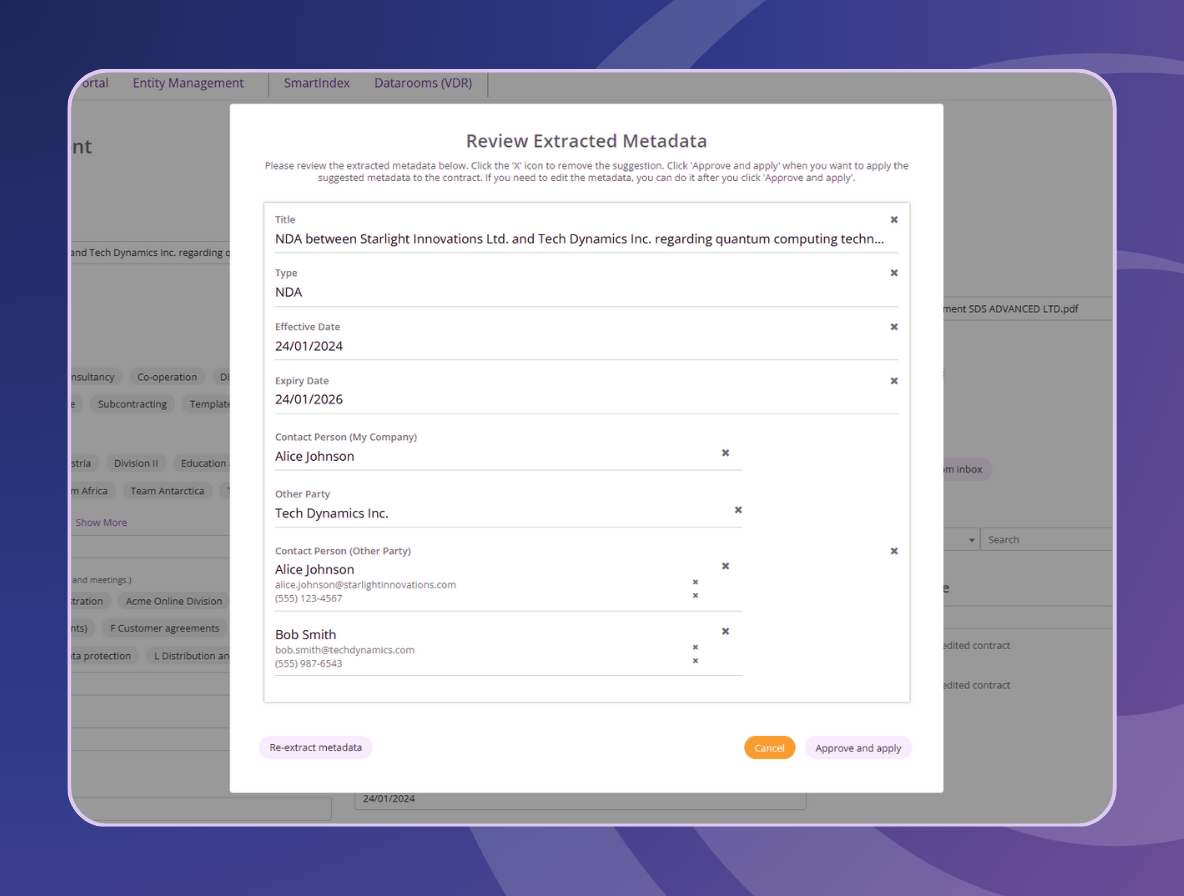Open the Entity Management tab

tap(188, 83)
